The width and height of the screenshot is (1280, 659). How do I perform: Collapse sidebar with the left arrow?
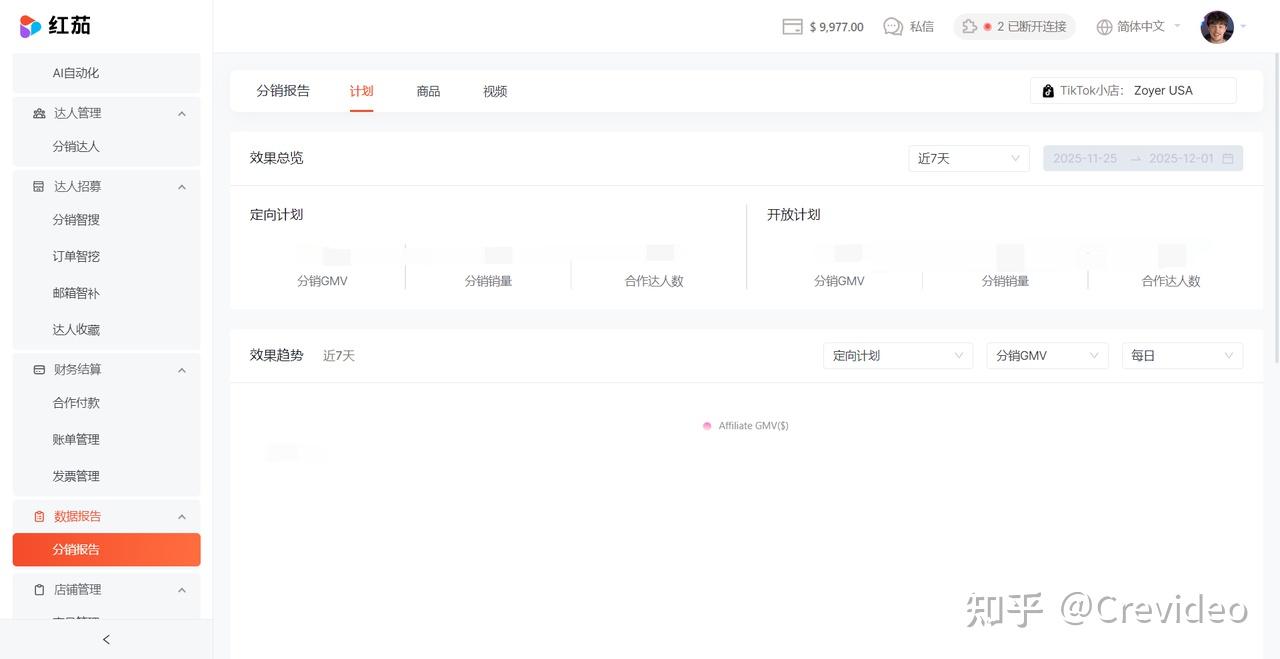point(106,639)
